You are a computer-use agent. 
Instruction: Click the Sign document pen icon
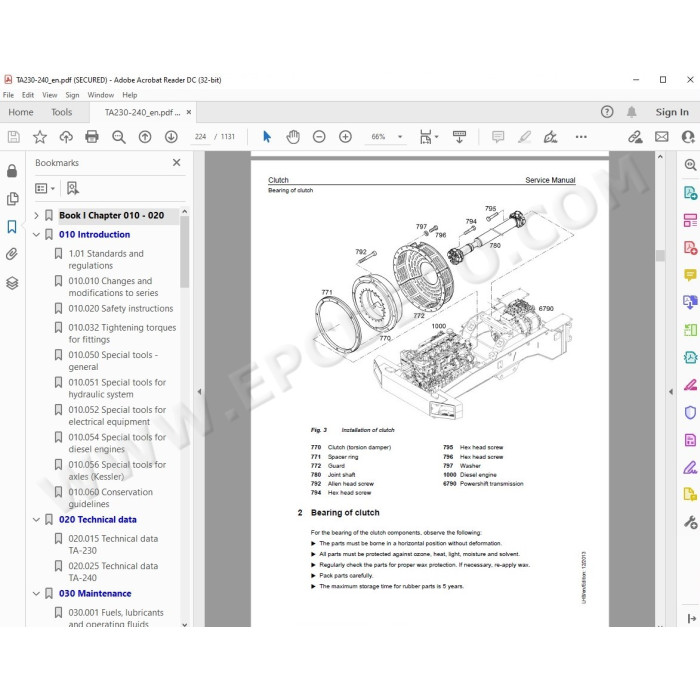(550, 137)
